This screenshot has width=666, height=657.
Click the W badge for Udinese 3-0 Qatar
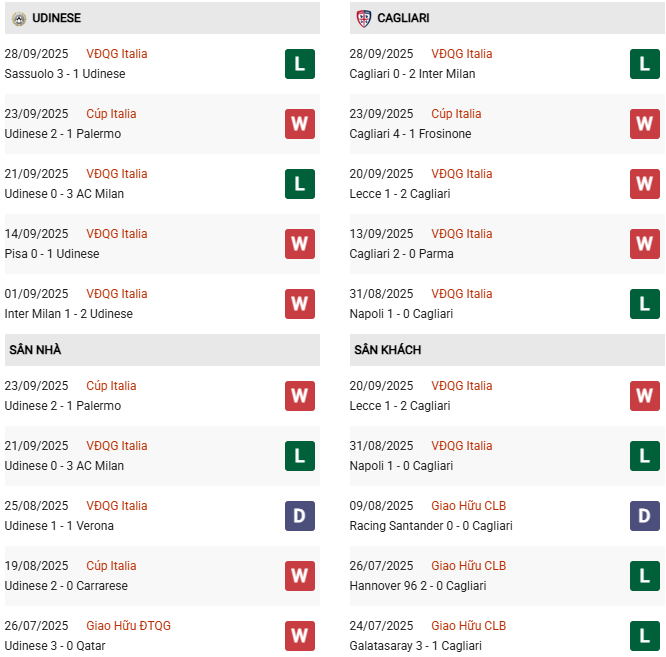point(299,636)
